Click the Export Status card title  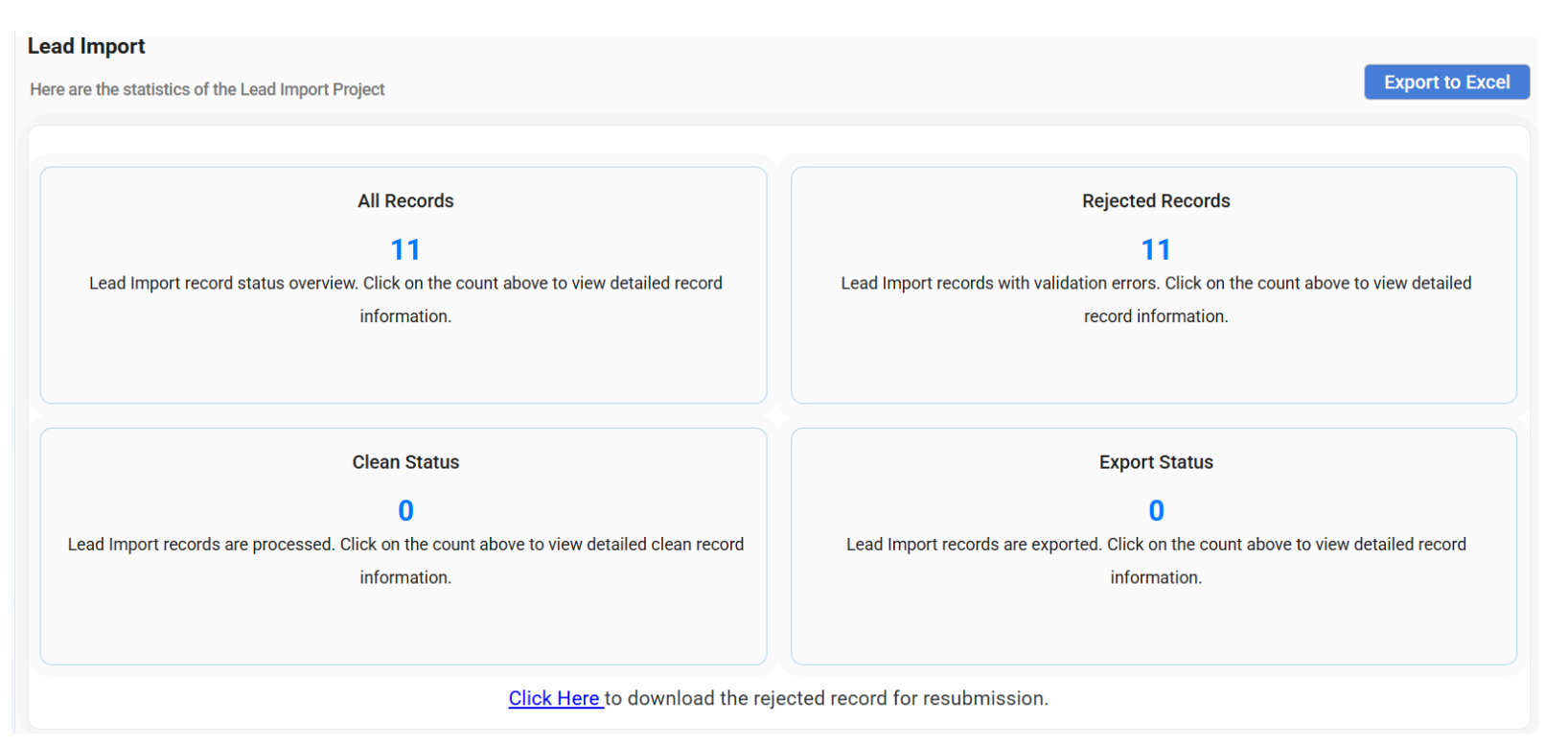(x=1156, y=462)
